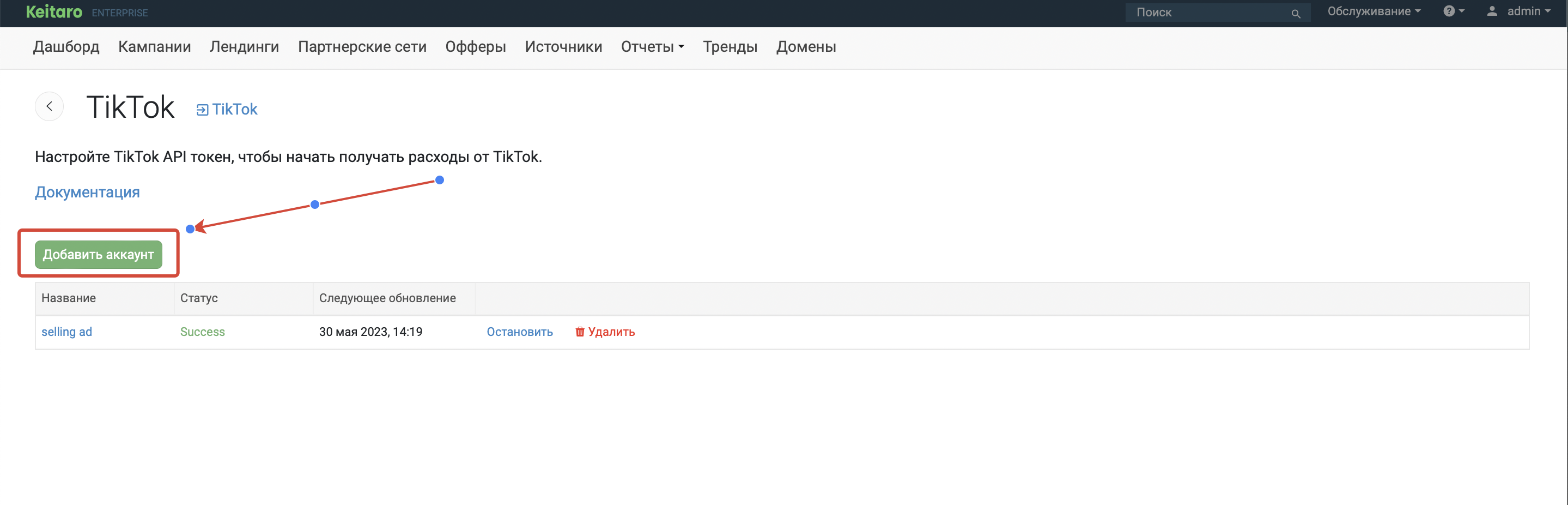Click the external link icon beside TikTok
This screenshot has height=505, width=1568.
click(x=202, y=110)
